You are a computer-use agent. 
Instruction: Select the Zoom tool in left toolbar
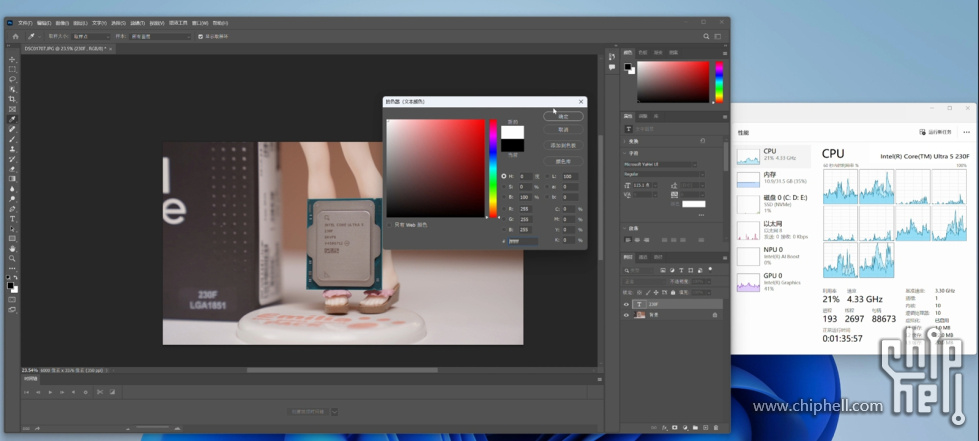(x=12, y=259)
